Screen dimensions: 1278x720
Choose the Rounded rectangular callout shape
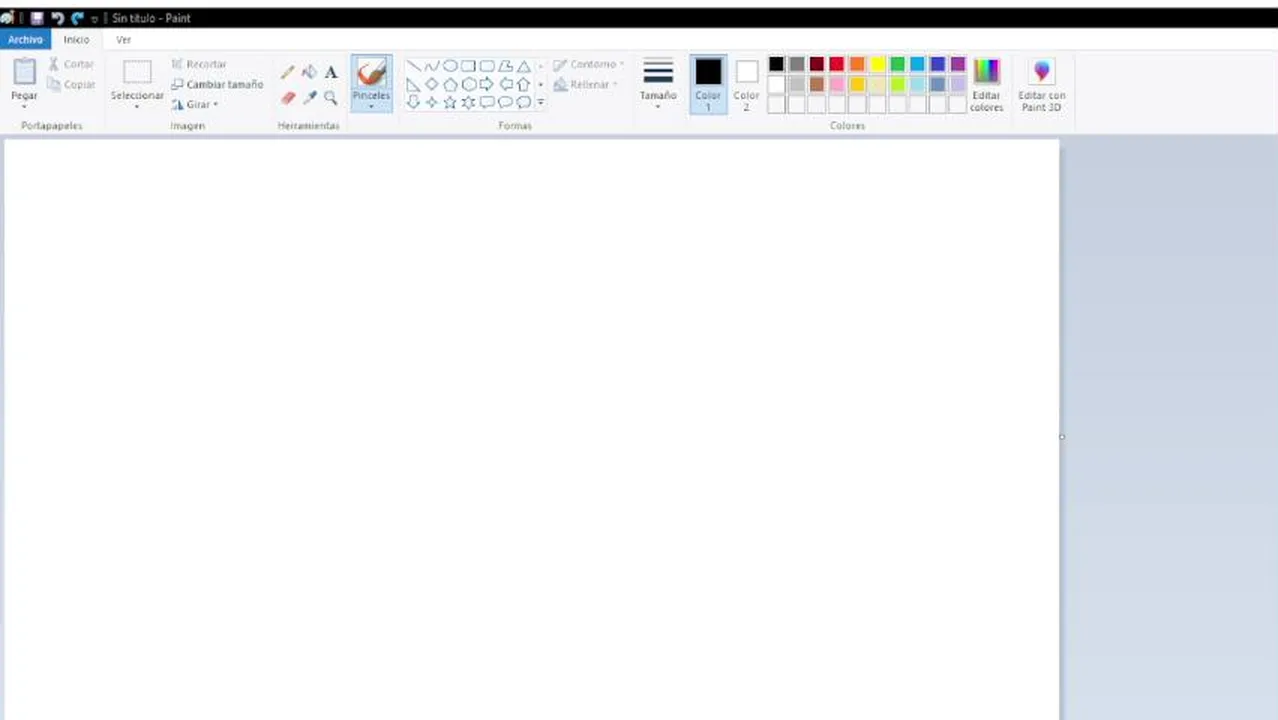pos(487,102)
